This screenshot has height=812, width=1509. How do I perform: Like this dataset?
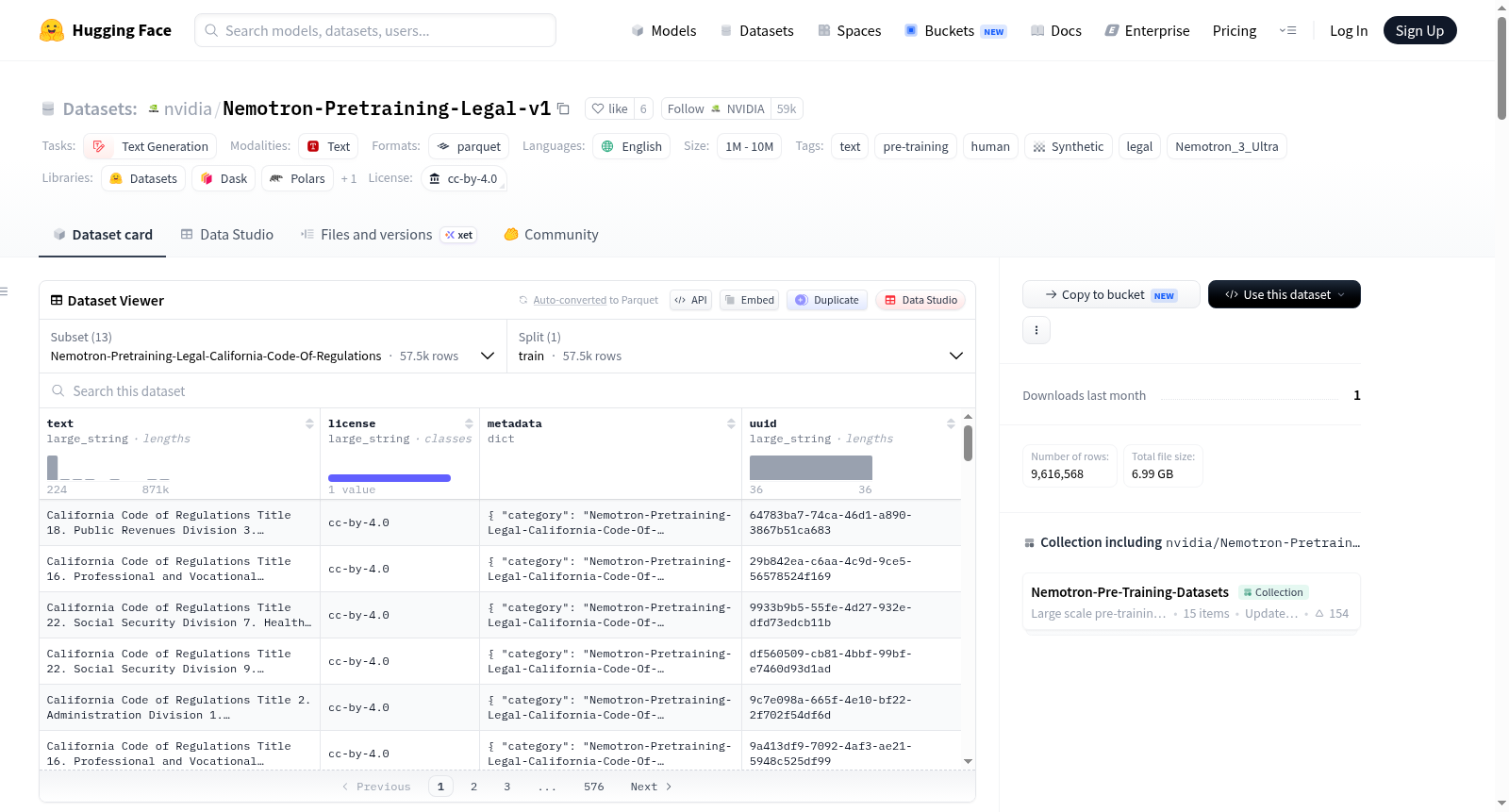609,108
